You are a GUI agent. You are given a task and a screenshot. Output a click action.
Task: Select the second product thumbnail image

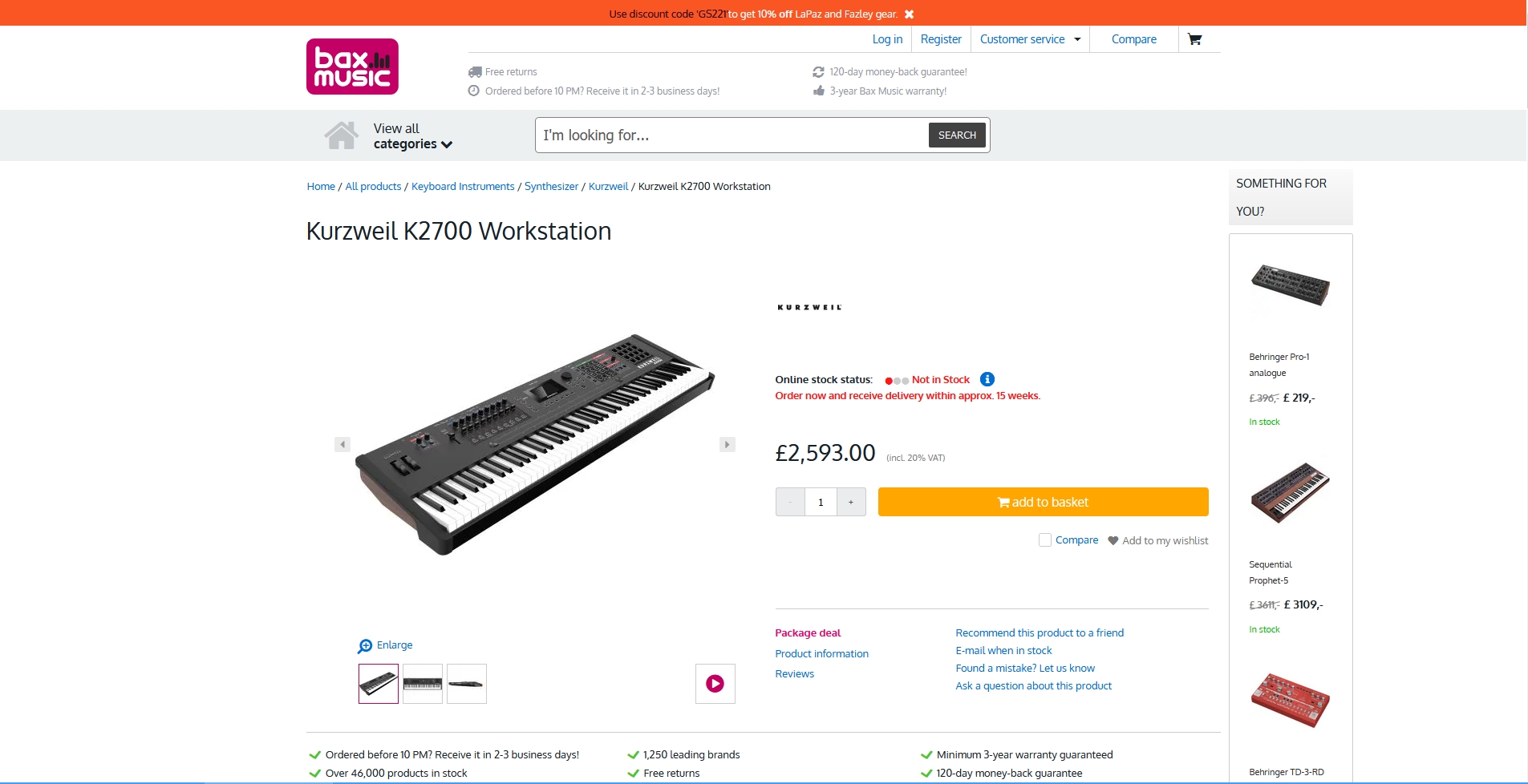pos(423,684)
